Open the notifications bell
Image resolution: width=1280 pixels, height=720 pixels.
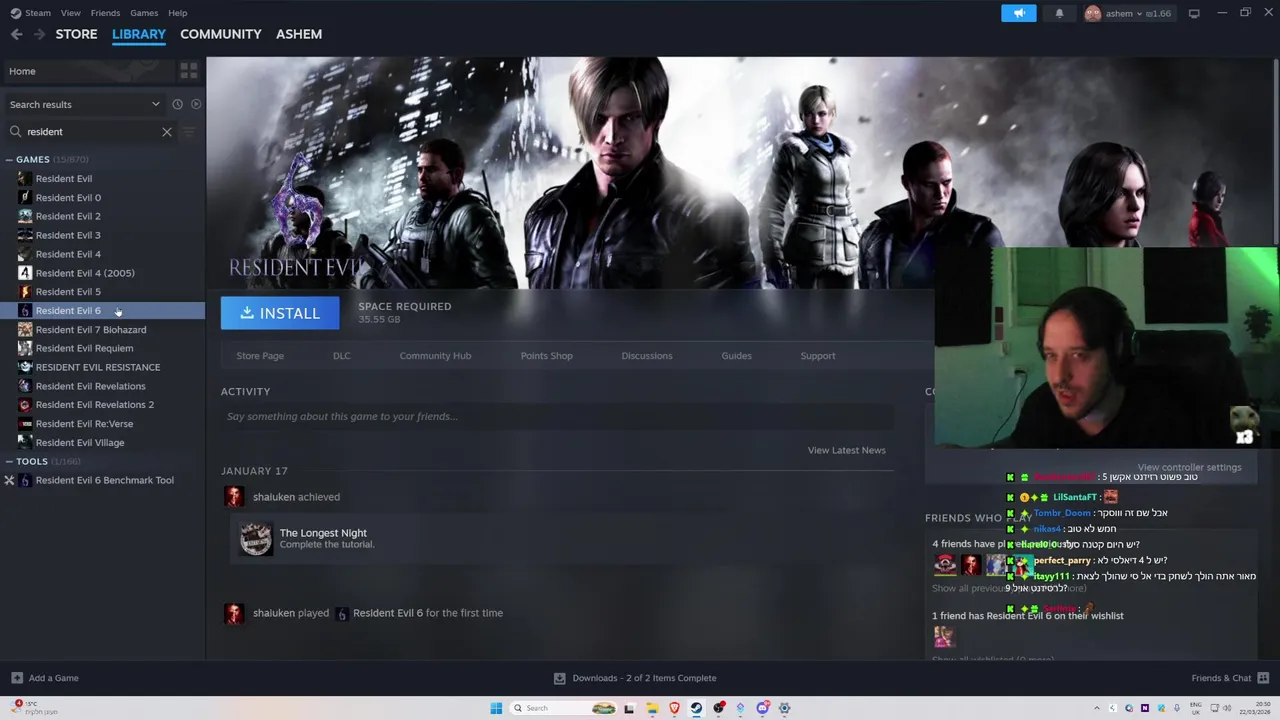1059,13
